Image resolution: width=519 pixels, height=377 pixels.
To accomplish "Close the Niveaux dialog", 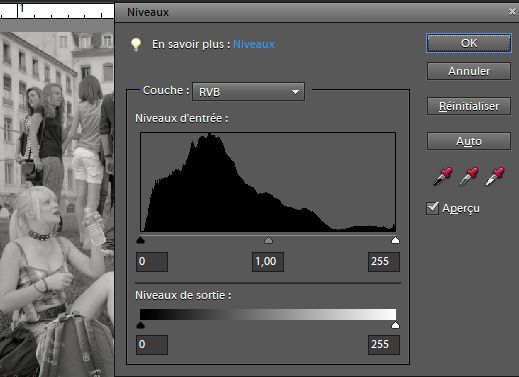I will tap(512, 12).
